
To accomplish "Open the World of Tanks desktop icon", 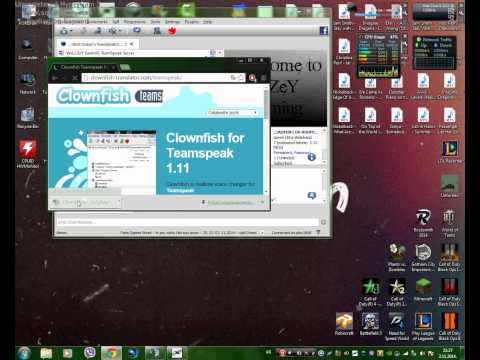I will [449, 223].
